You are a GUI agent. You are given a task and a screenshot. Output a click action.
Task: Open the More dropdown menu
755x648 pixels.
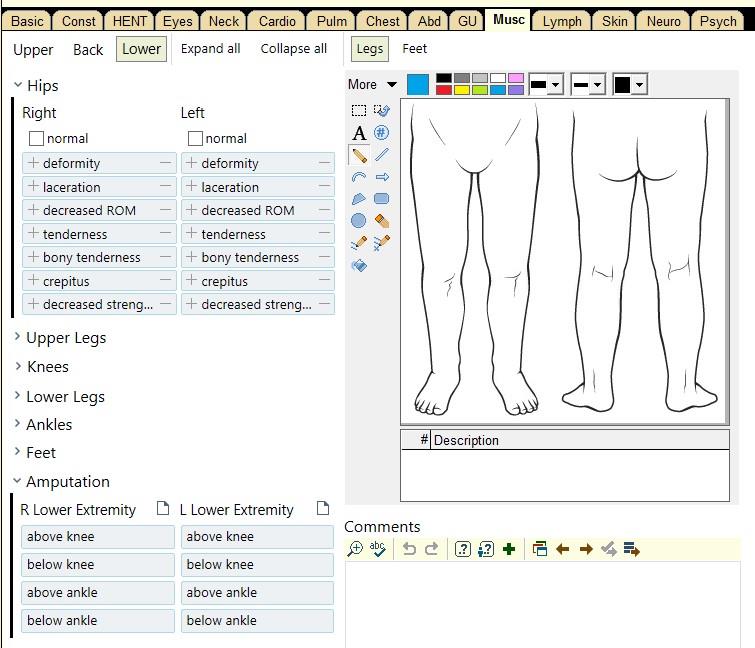[x=372, y=85]
